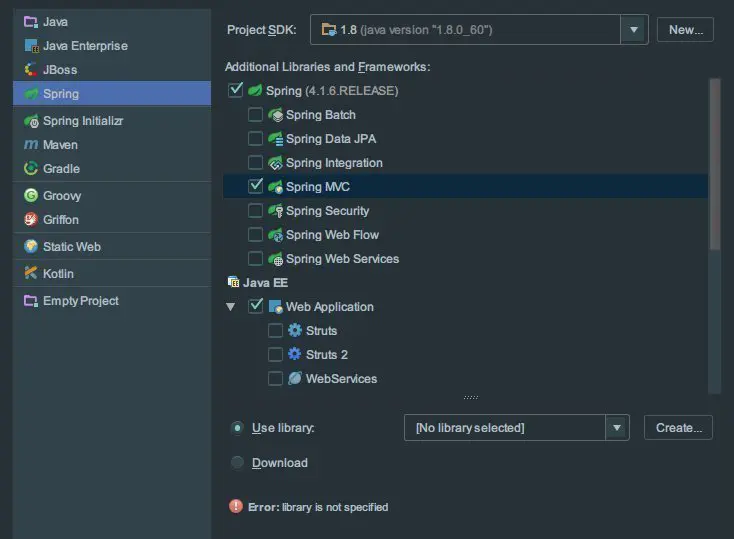The height and width of the screenshot is (539, 734).
Task: Click the frameworks list vertical scrollbar
Action: 714,165
